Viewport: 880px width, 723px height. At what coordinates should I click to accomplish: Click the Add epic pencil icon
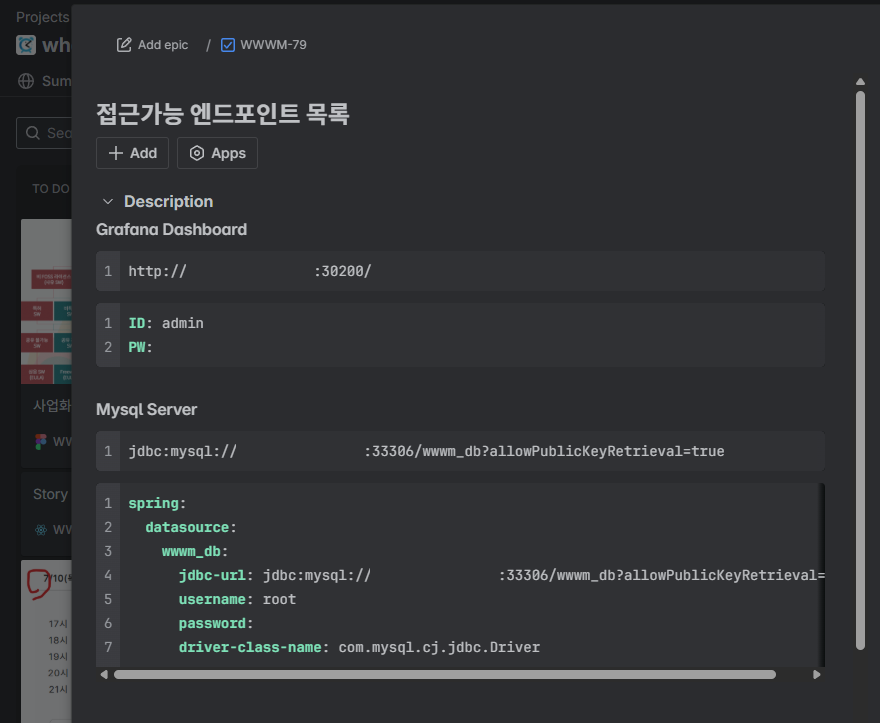[x=123, y=45]
